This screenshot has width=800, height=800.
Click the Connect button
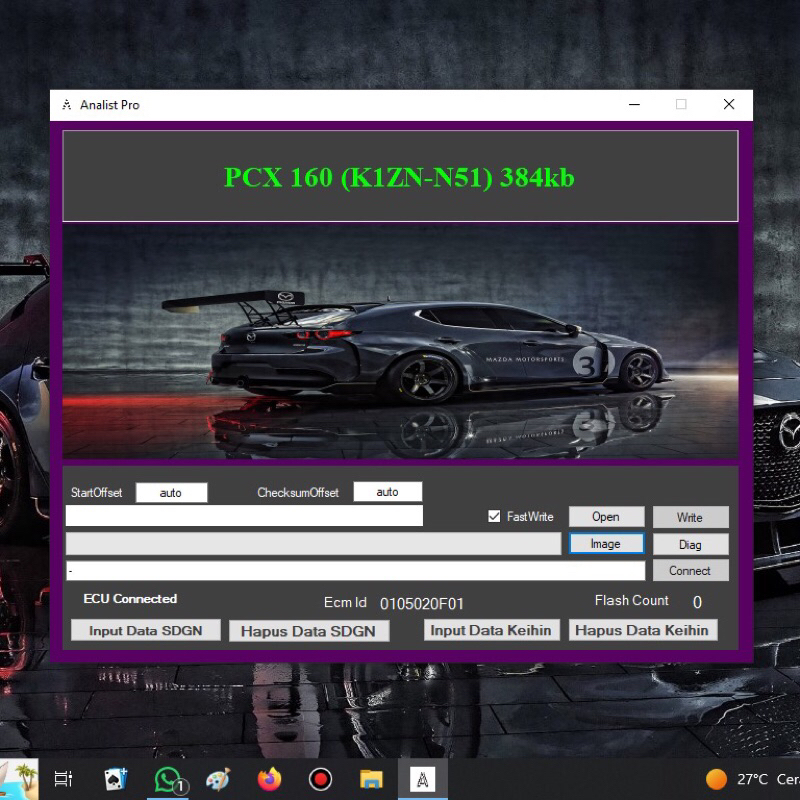(x=690, y=570)
